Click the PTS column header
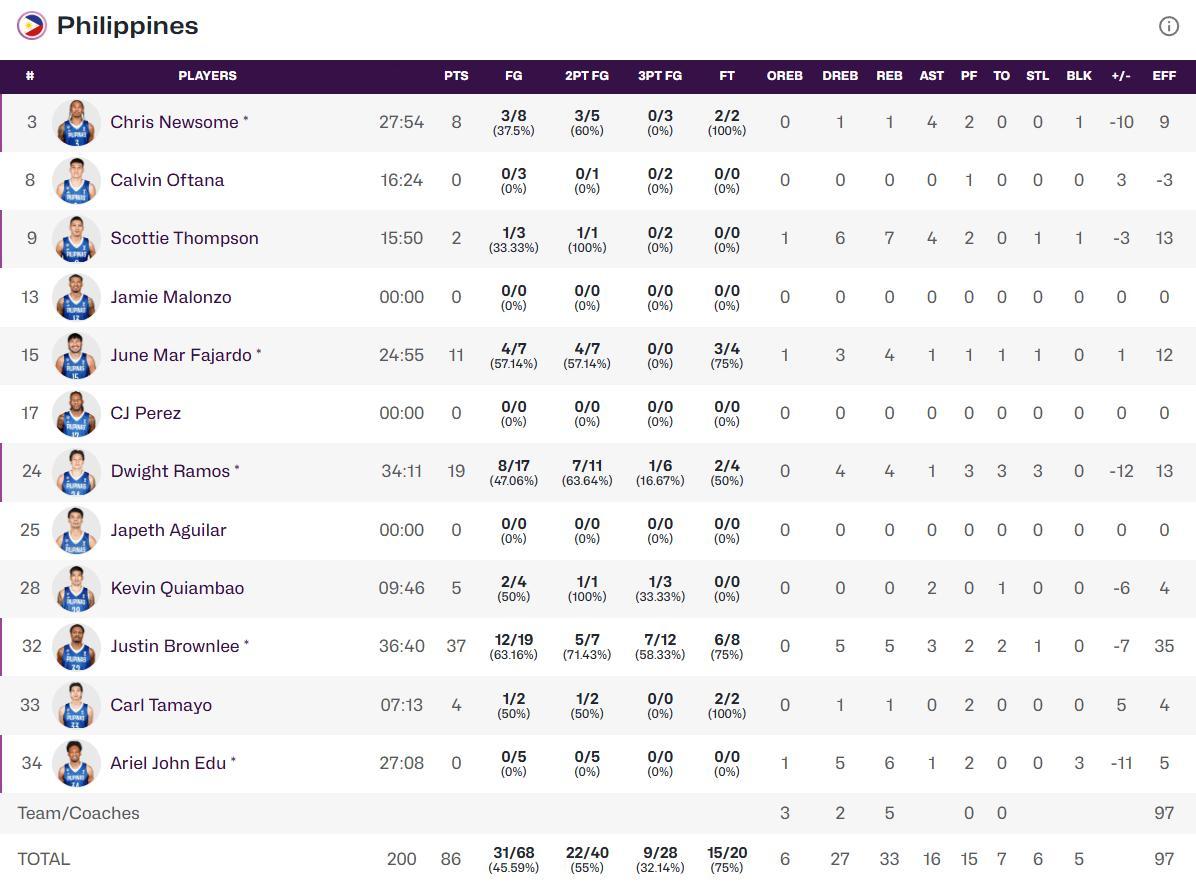1196x882 pixels. click(456, 76)
